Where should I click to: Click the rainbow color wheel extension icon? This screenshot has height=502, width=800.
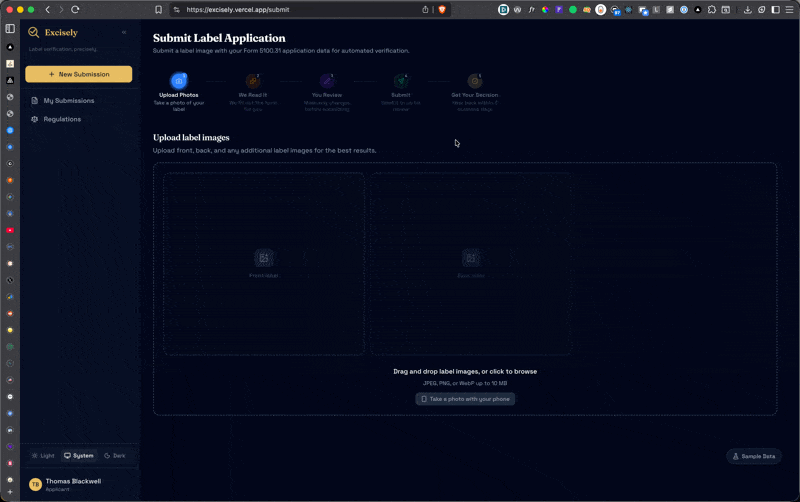coord(545,10)
